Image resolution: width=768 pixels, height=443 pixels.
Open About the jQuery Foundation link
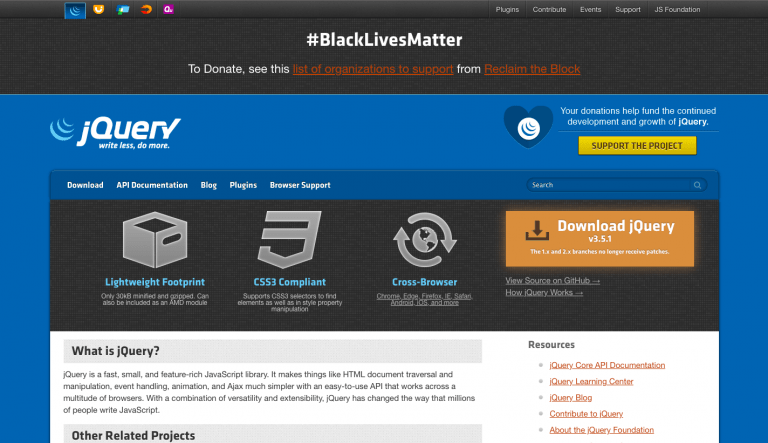click(x=601, y=430)
